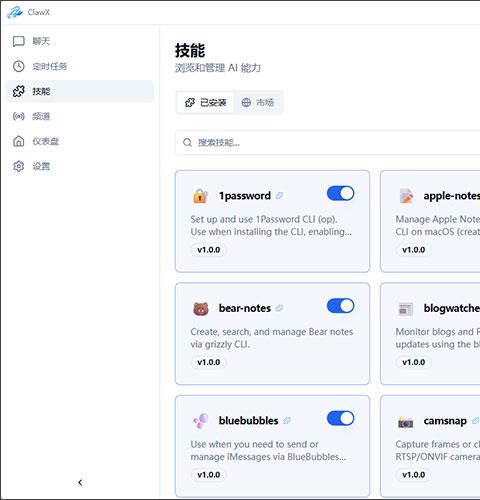Open the 聊天 chat icon in sidebar

19,41
